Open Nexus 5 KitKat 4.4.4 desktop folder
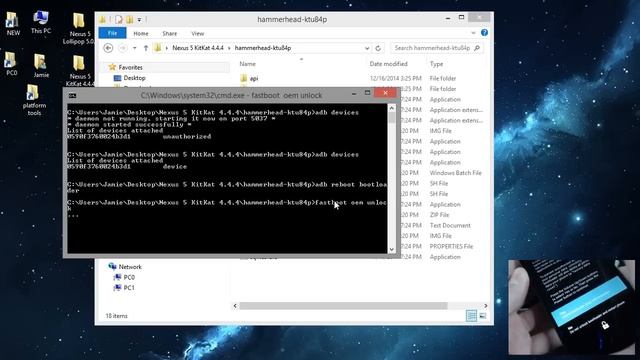 pyautogui.click(x=80, y=71)
